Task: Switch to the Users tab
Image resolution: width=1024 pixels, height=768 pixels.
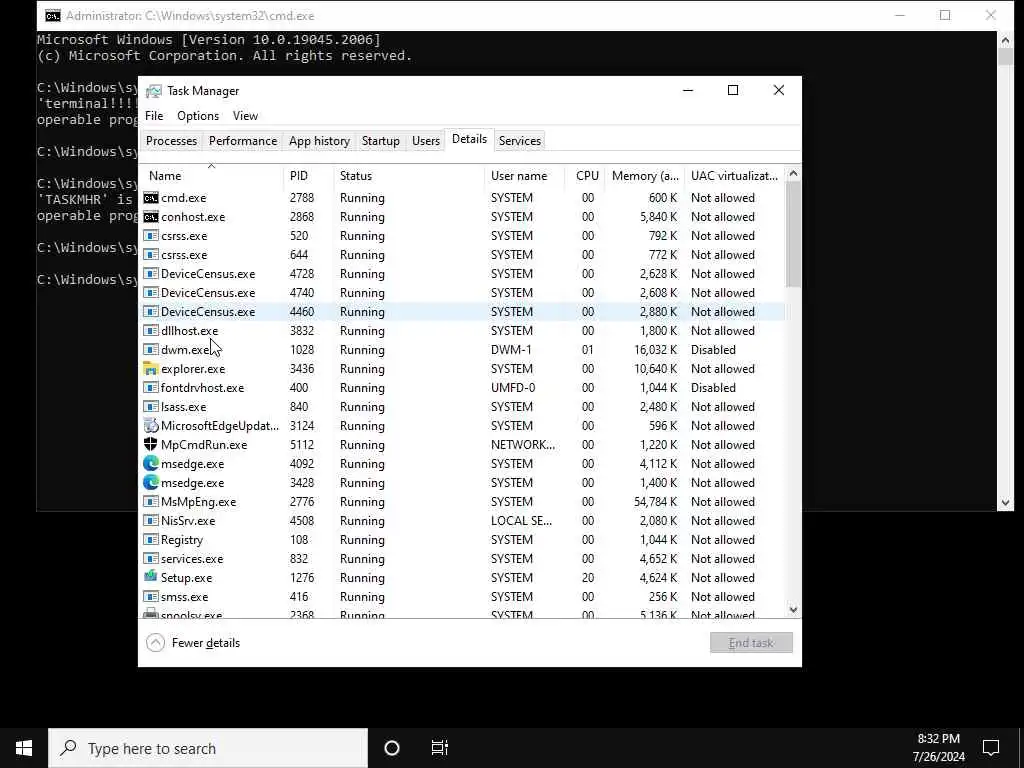Action: pos(426,141)
